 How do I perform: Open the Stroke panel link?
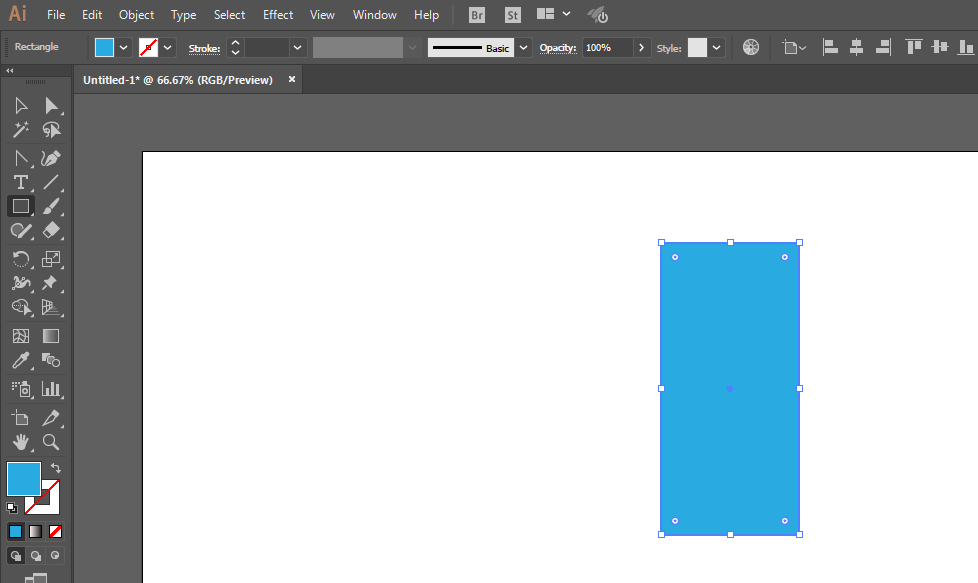click(204, 49)
